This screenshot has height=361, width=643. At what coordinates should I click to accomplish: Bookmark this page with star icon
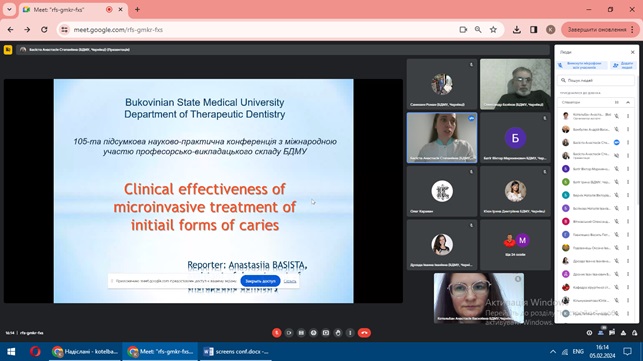click(x=493, y=30)
